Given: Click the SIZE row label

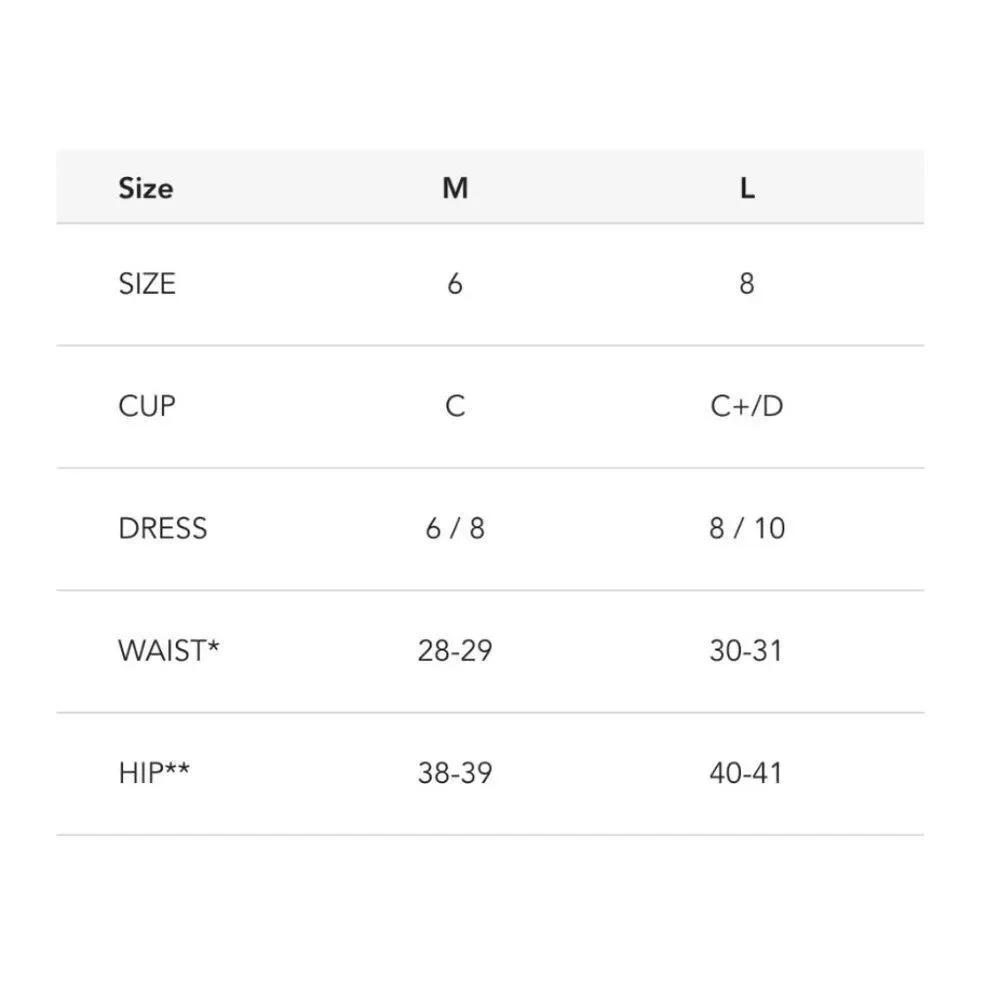Looking at the screenshot, I should pos(146,284).
